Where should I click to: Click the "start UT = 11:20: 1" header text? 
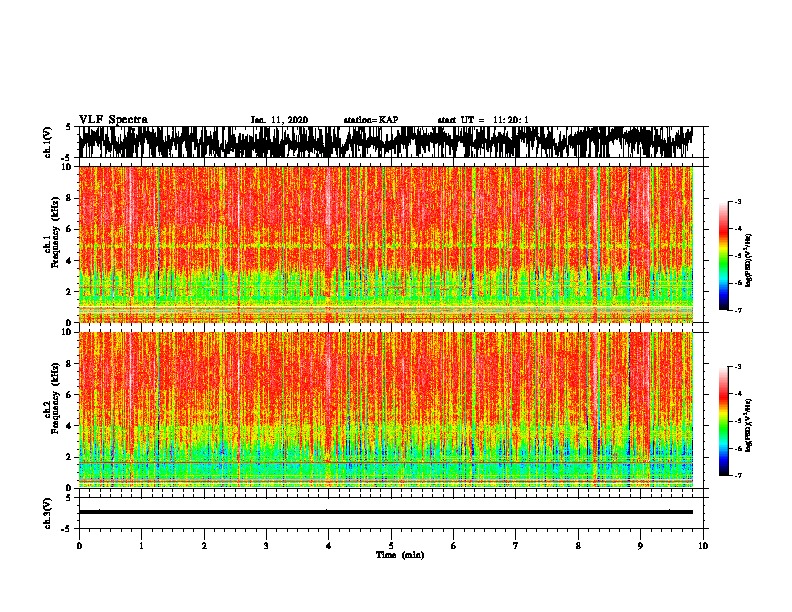[483, 120]
